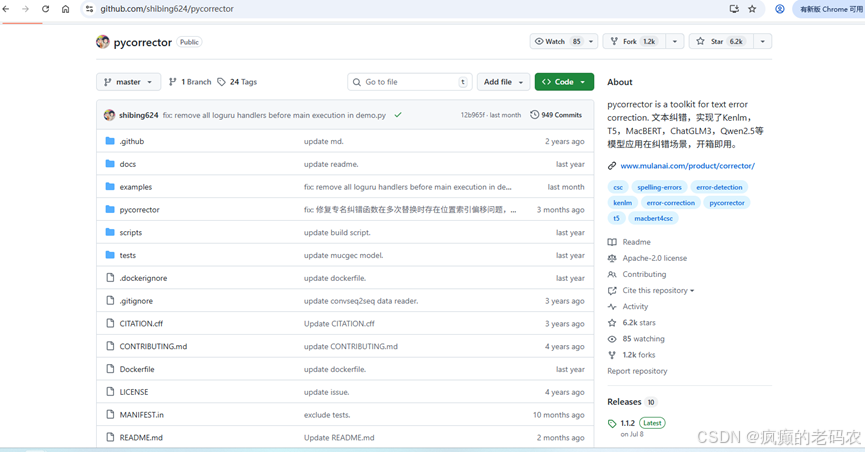Click the error-detection topic tag
Viewport: 865px width, 452px height.
tap(719, 187)
